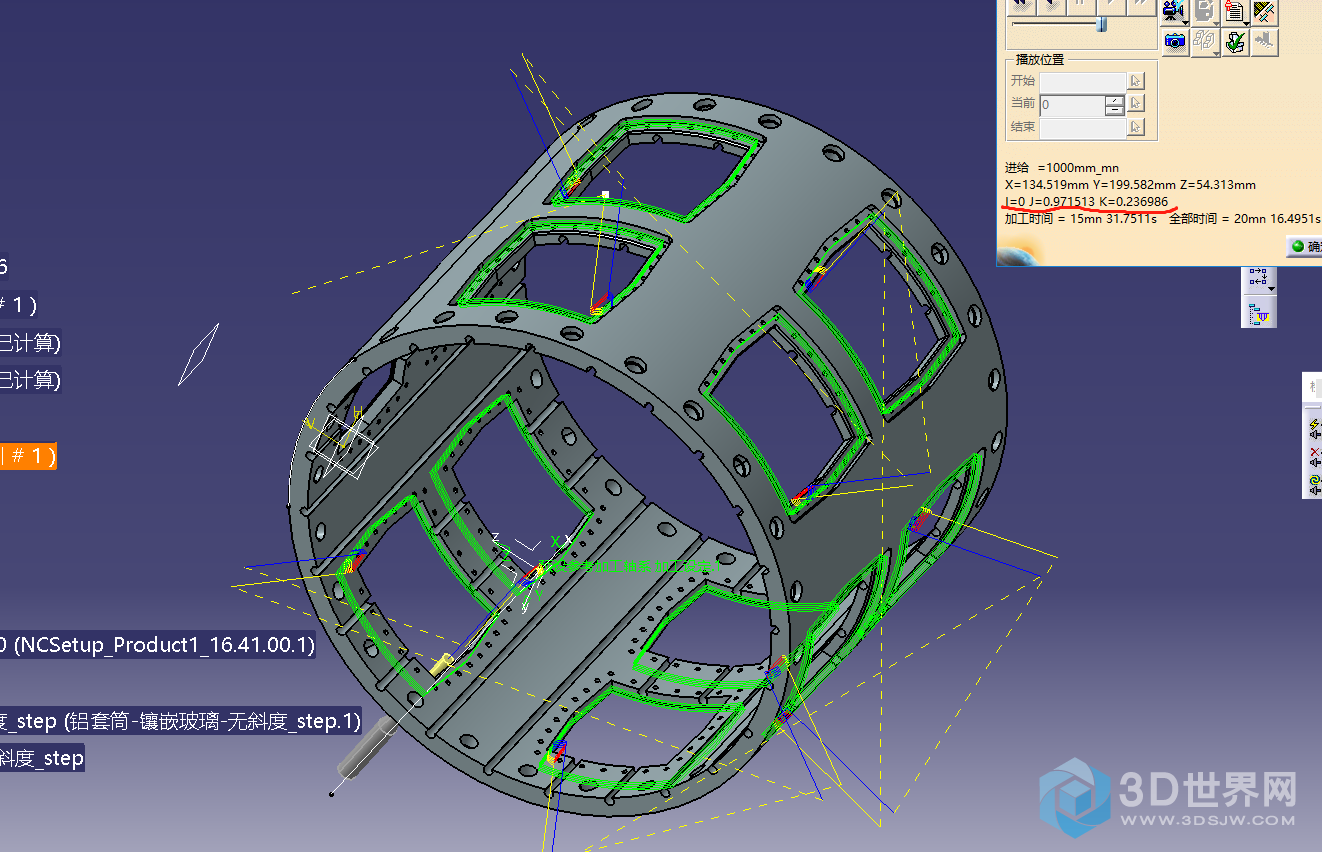This screenshot has height=852, width=1322.
Task: Click the yellow lightning icon on floating toolbar
Action: (1315, 431)
